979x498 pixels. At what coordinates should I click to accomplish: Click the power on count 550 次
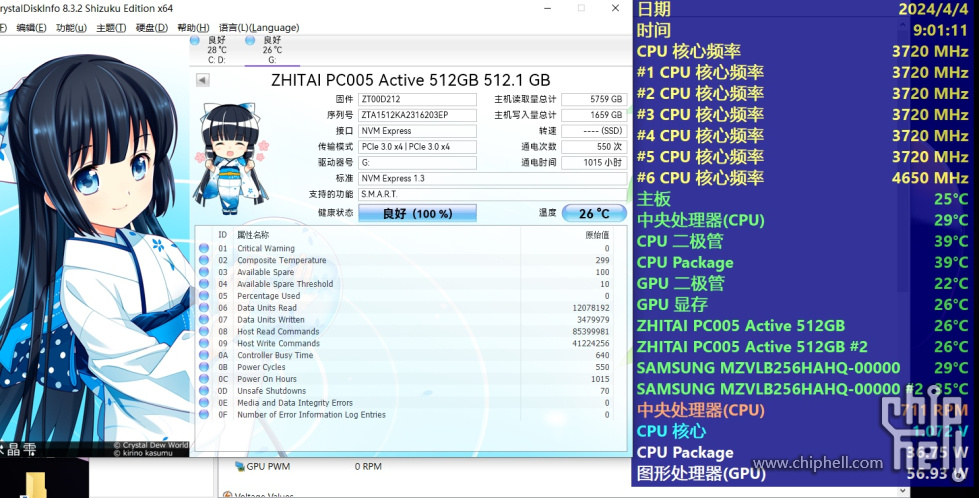tap(594, 147)
